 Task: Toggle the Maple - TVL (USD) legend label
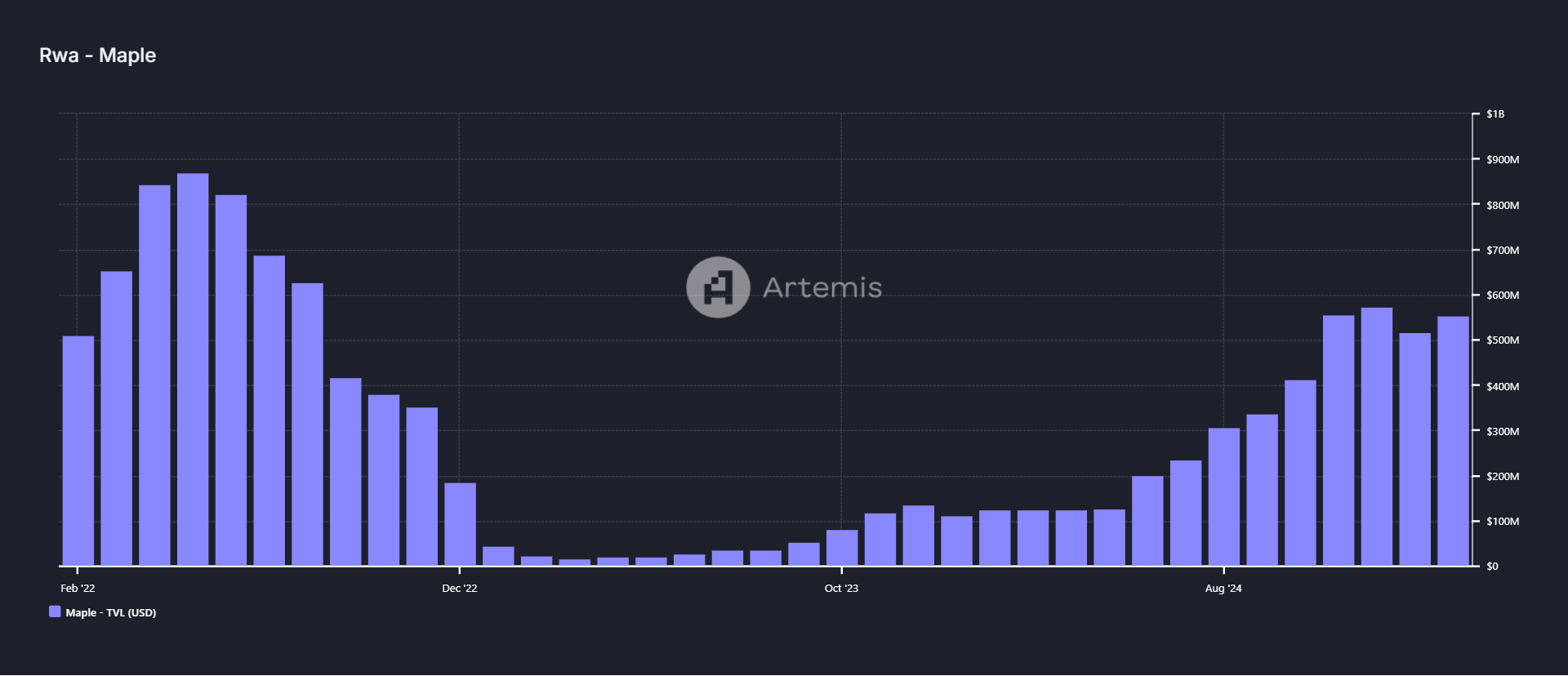[x=110, y=612]
